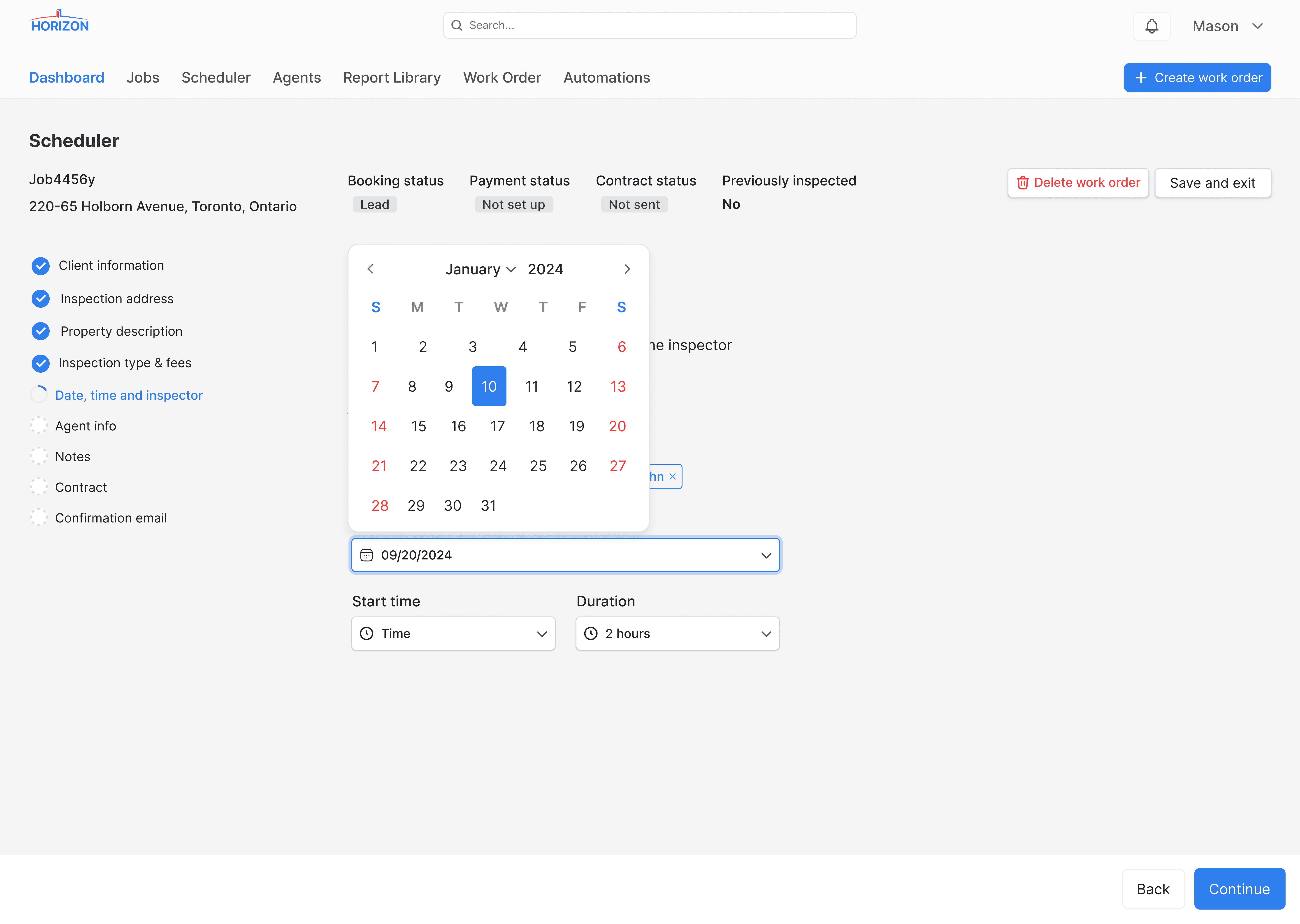Open Client information step
Viewport: 1300px width, 924px height.
tap(111, 266)
